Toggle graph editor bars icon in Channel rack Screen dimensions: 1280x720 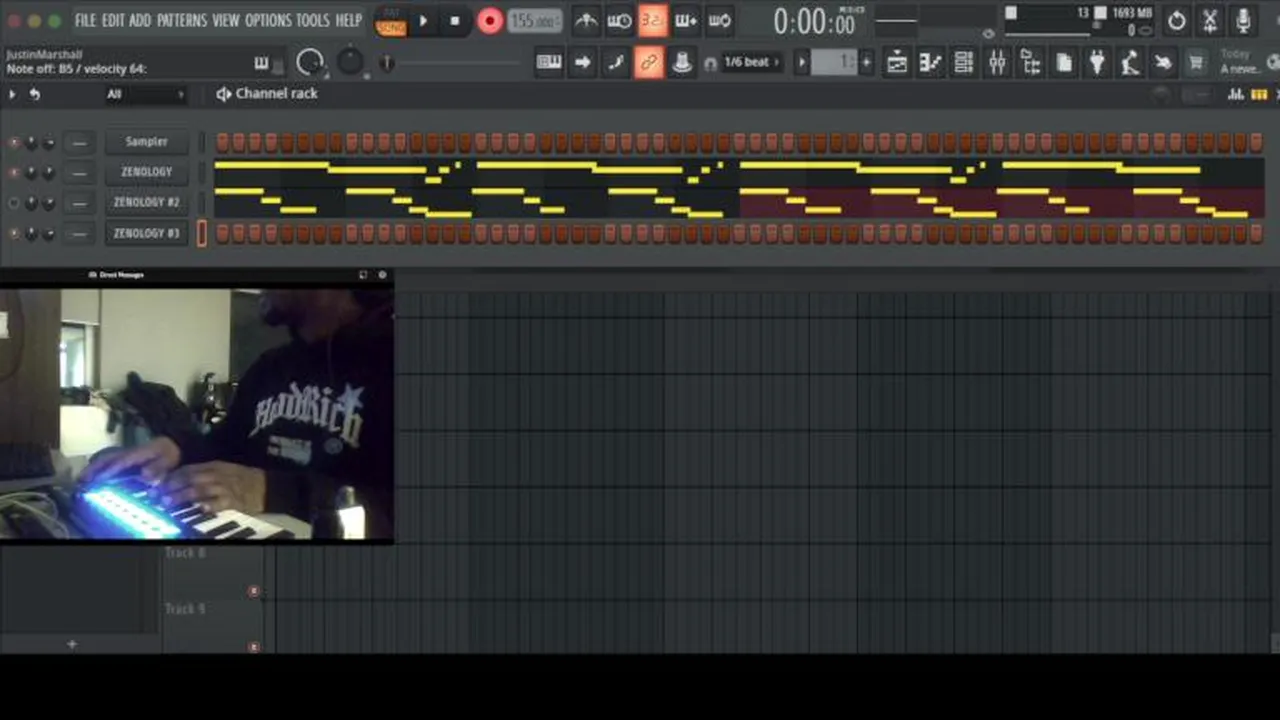tap(1236, 94)
